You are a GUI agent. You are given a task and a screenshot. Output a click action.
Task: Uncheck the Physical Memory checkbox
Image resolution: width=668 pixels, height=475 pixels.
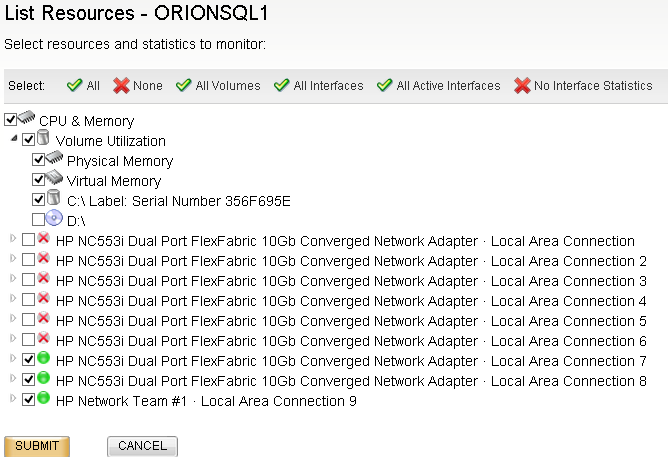point(38,160)
